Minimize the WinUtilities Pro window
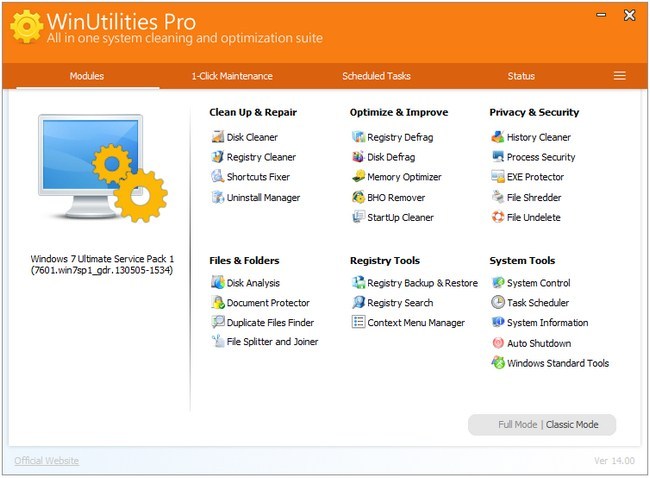The width and height of the screenshot is (650, 478). [x=601, y=15]
